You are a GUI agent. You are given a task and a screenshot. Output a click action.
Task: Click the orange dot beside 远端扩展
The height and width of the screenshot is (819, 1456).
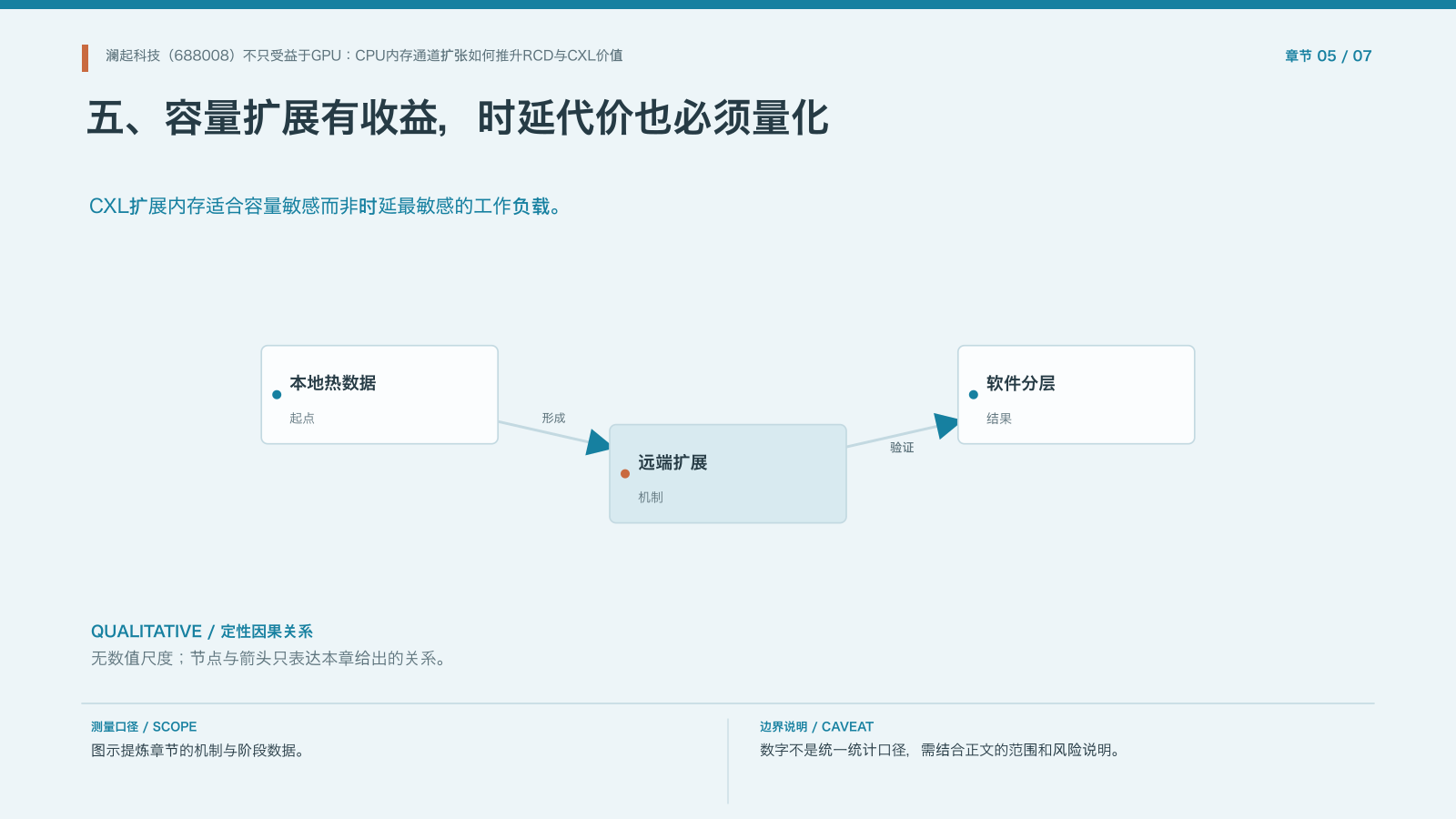coord(625,473)
